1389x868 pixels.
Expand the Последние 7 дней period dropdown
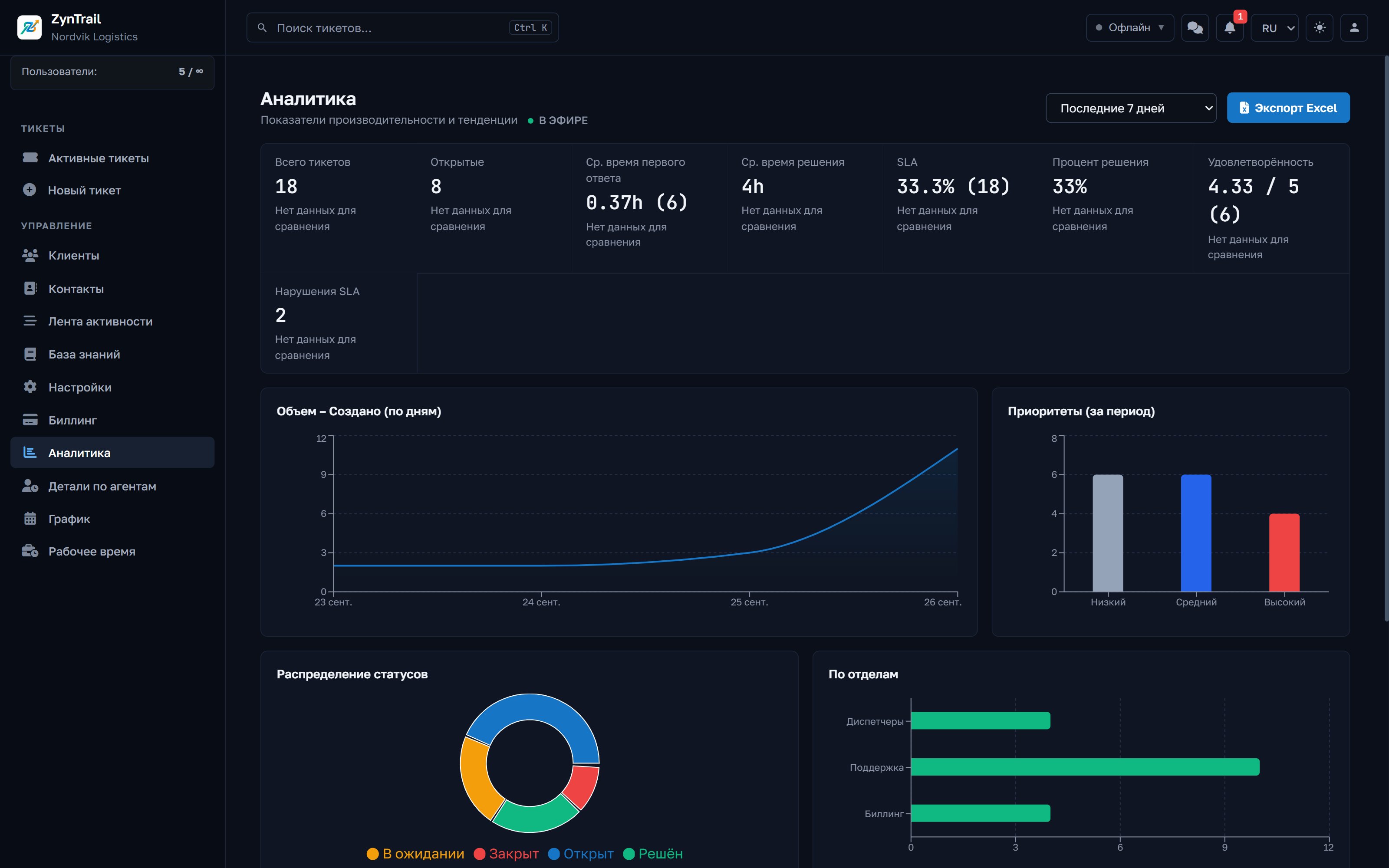pyautogui.click(x=1131, y=108)
